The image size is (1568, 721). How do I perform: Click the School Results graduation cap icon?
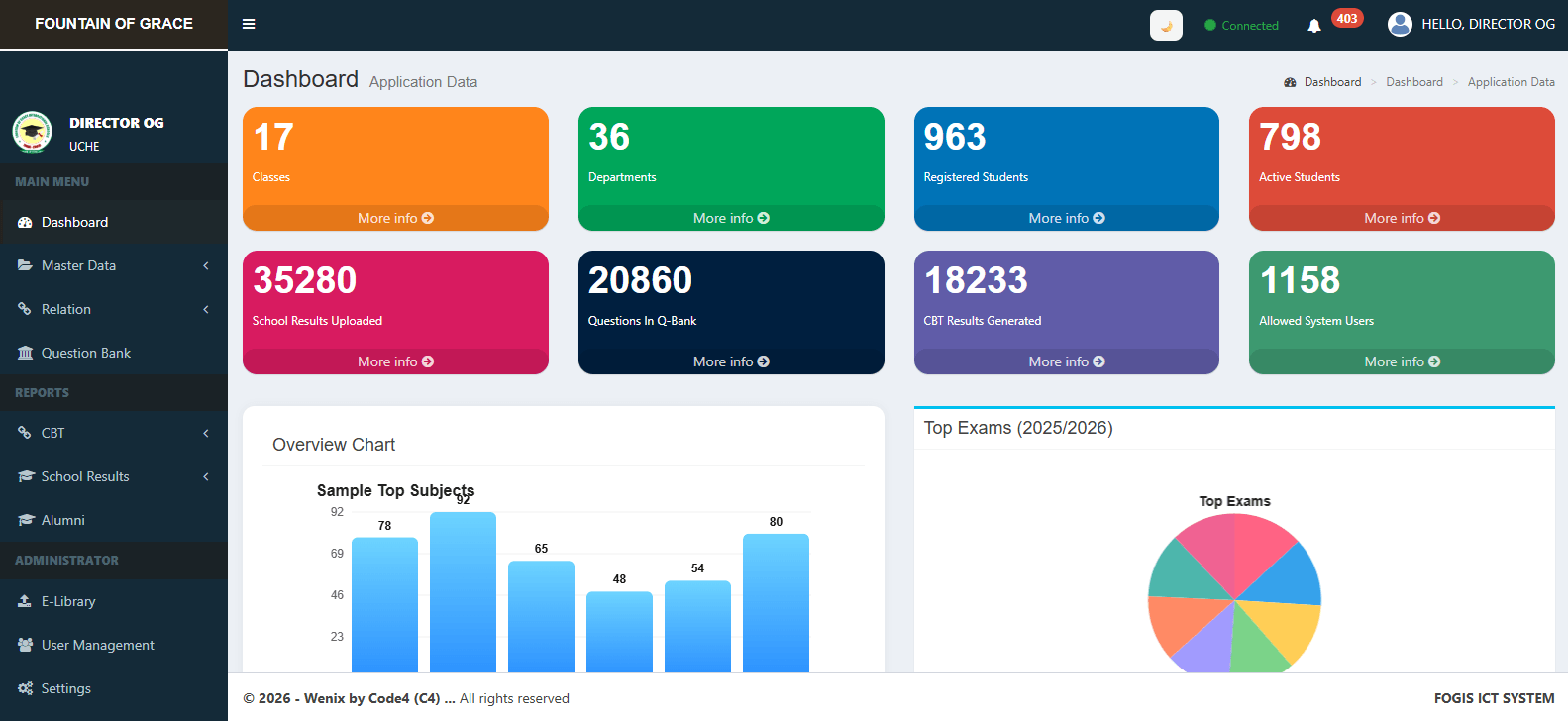coord(26,476)
